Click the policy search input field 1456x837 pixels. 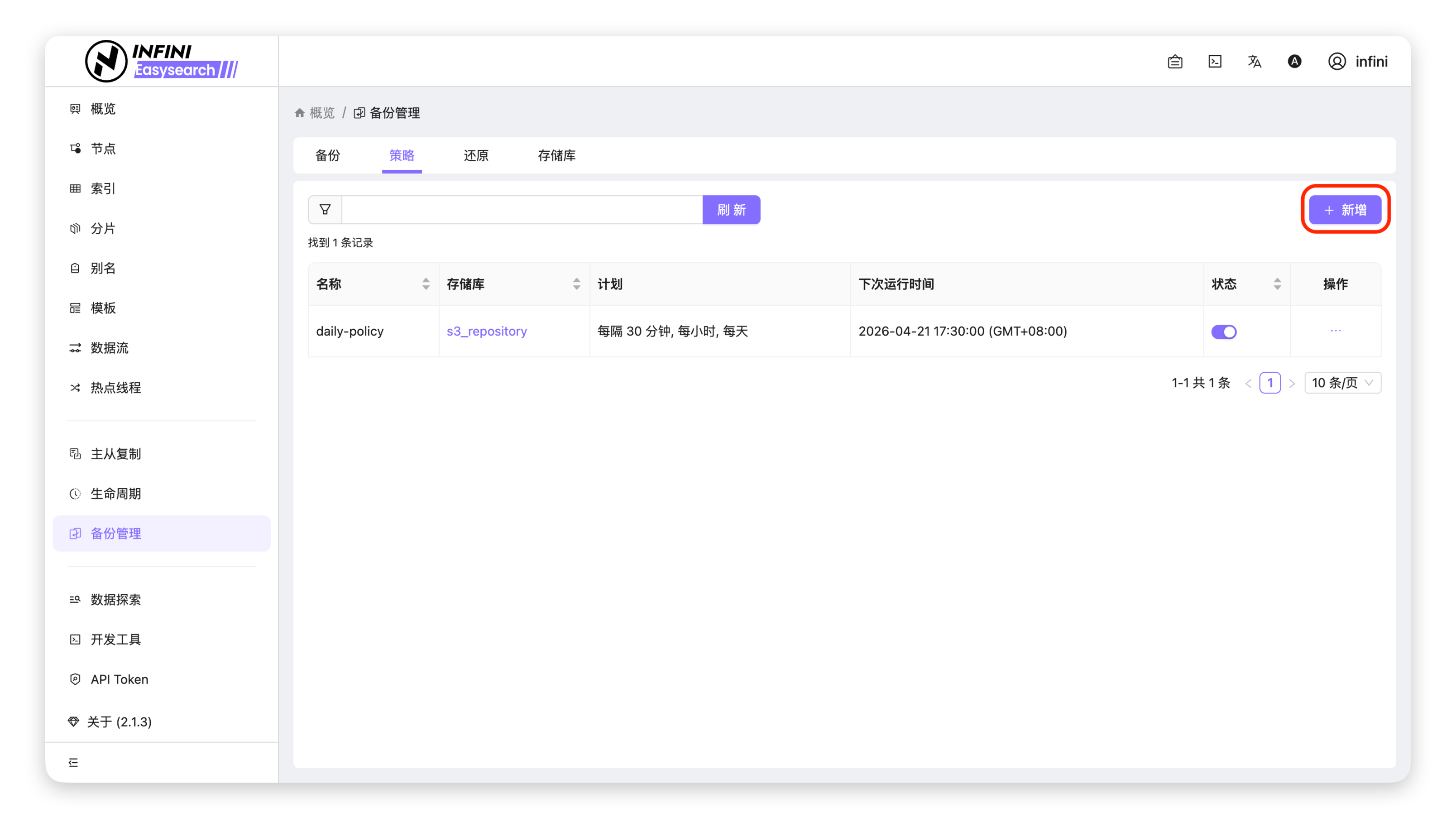coord(522,210)
